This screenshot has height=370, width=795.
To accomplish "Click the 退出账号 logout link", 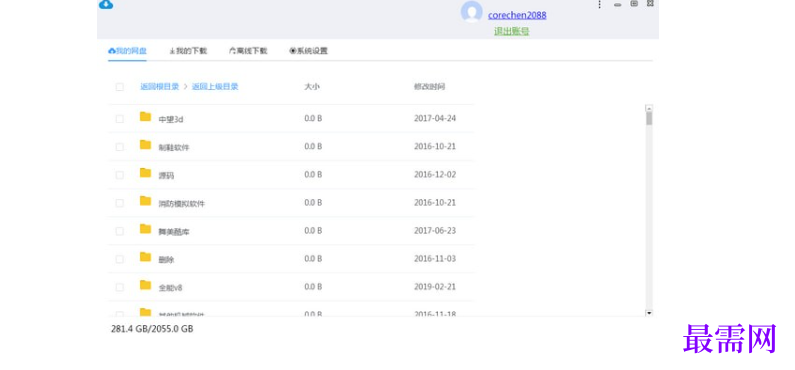I will [512, 31].
